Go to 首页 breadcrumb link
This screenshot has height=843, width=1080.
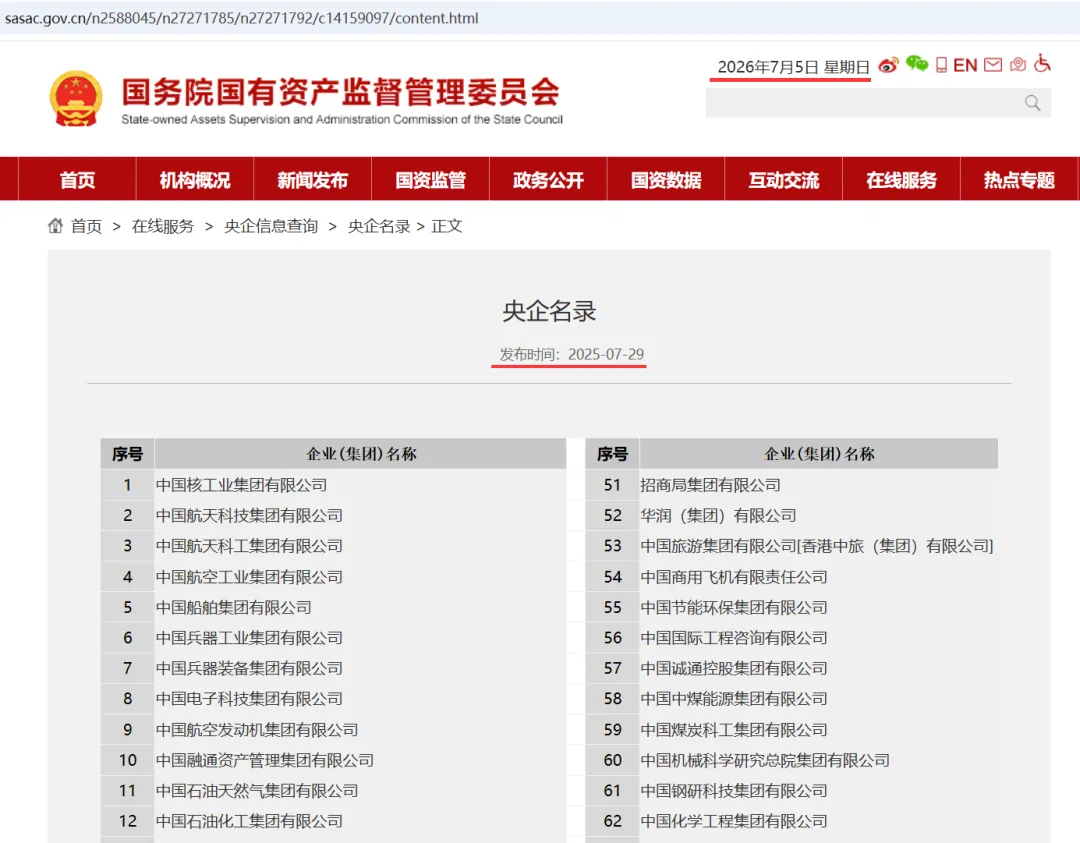tap(86, 226)
